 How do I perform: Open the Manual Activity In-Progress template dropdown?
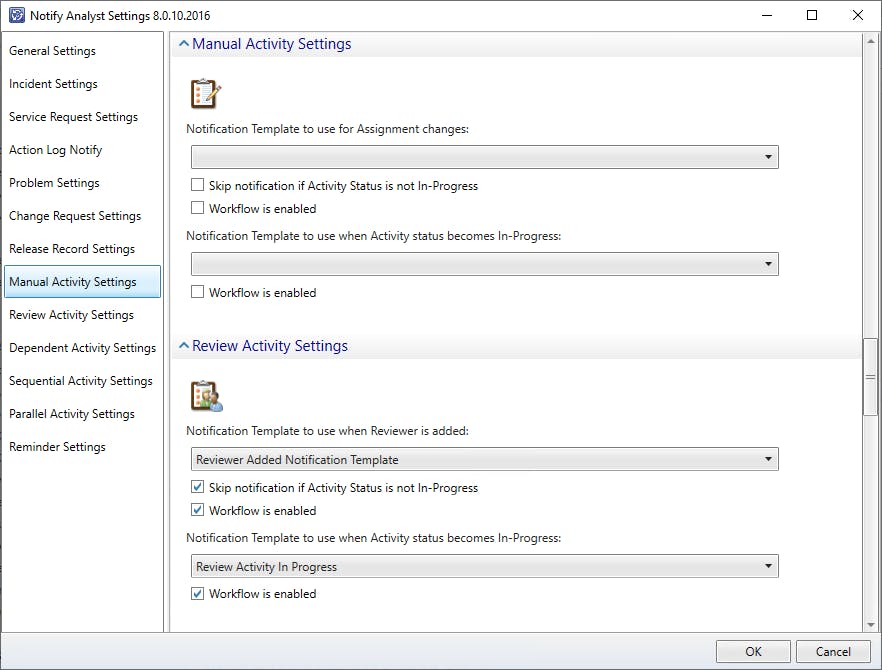point(484,264)
